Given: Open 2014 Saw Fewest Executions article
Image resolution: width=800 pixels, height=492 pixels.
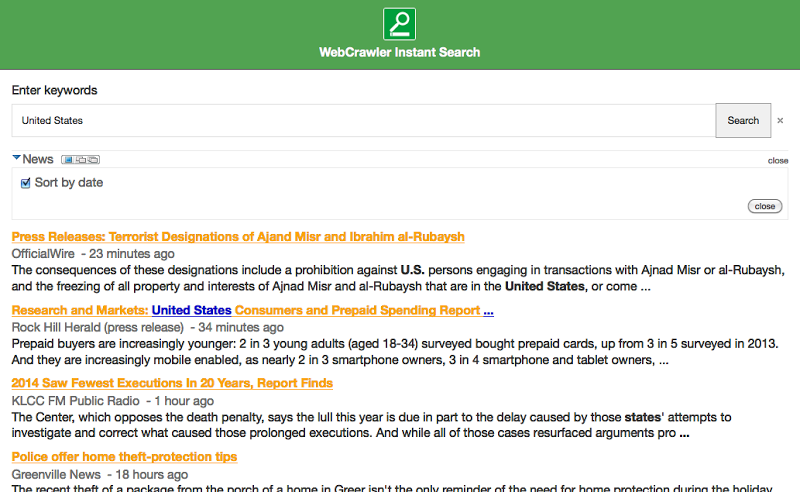Looking at the screenshot, I should click(172, 383).
